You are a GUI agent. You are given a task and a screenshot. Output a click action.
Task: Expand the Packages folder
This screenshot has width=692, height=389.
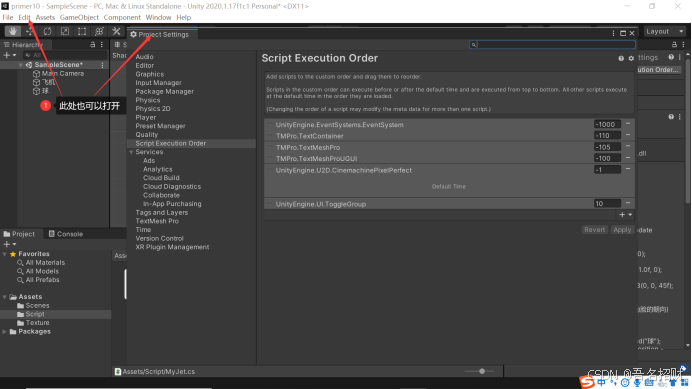coord(4,332)
